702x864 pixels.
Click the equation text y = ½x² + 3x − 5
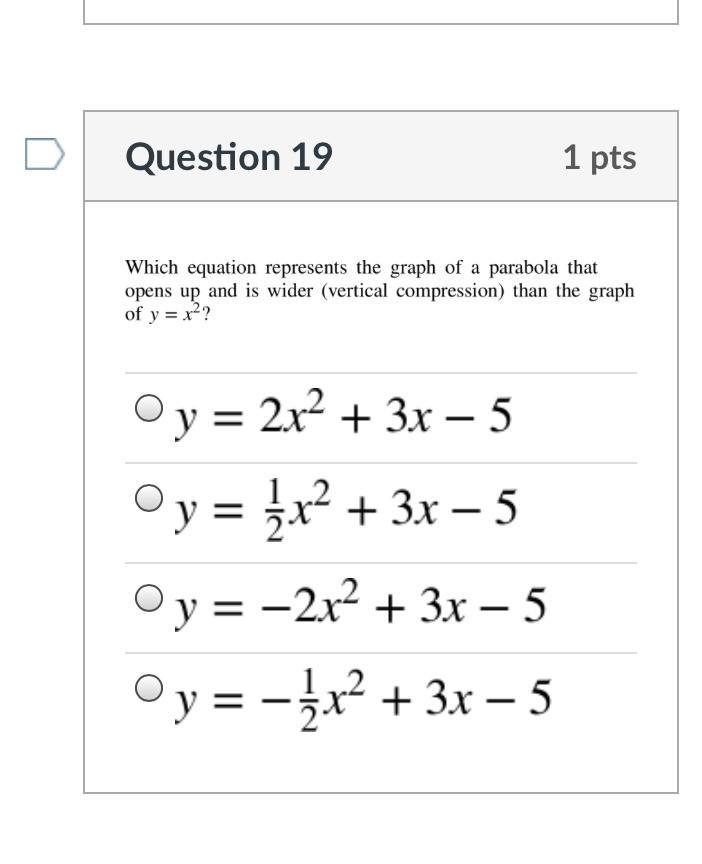(345, 510)
